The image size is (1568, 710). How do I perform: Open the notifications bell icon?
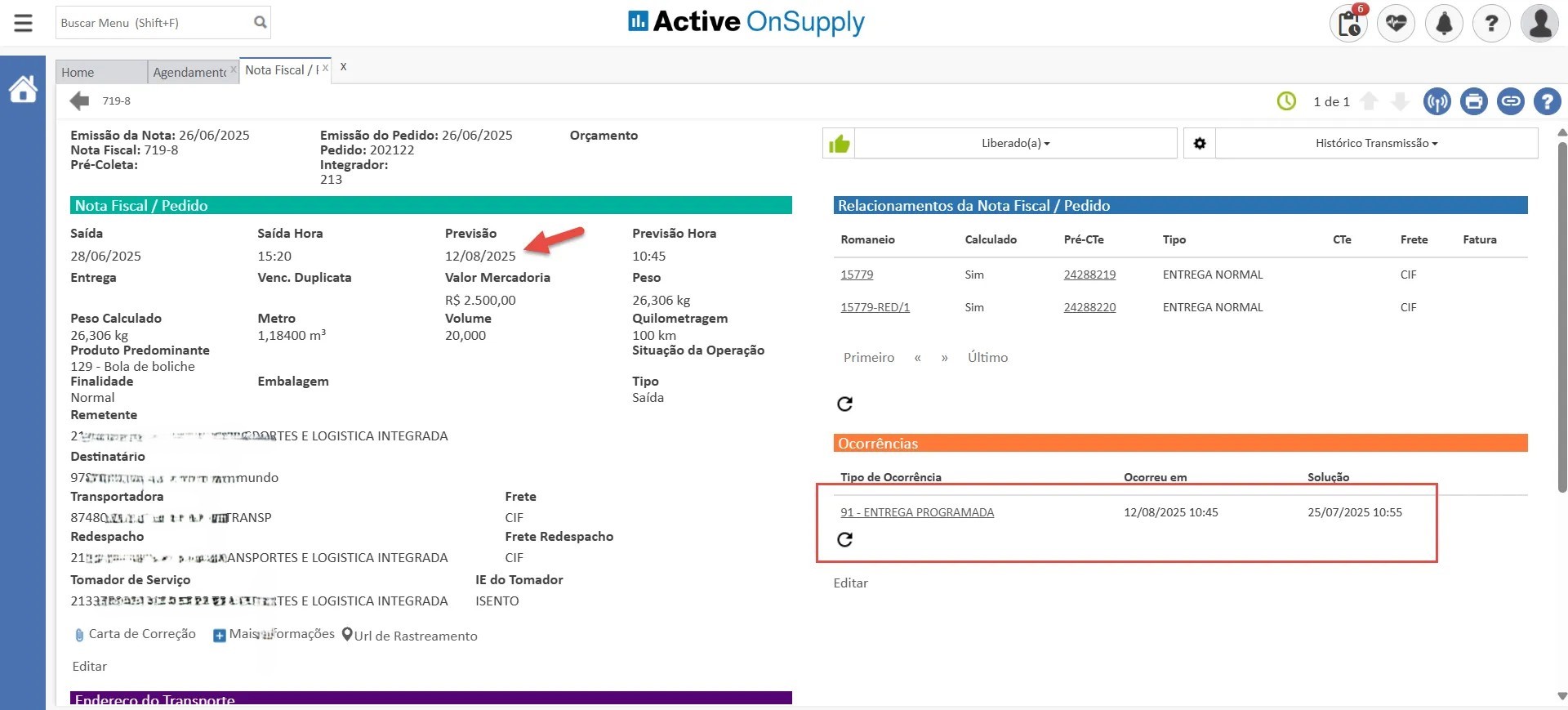point(1444,23)
